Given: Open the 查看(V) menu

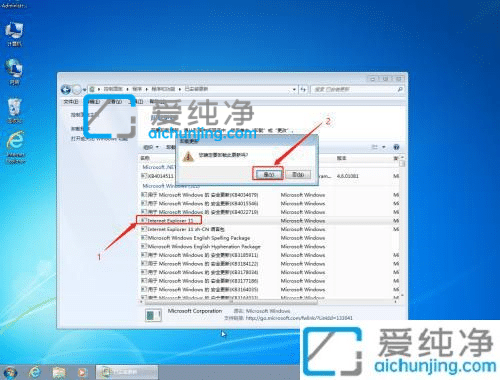Looking at the screenshot, I should 114,101.
